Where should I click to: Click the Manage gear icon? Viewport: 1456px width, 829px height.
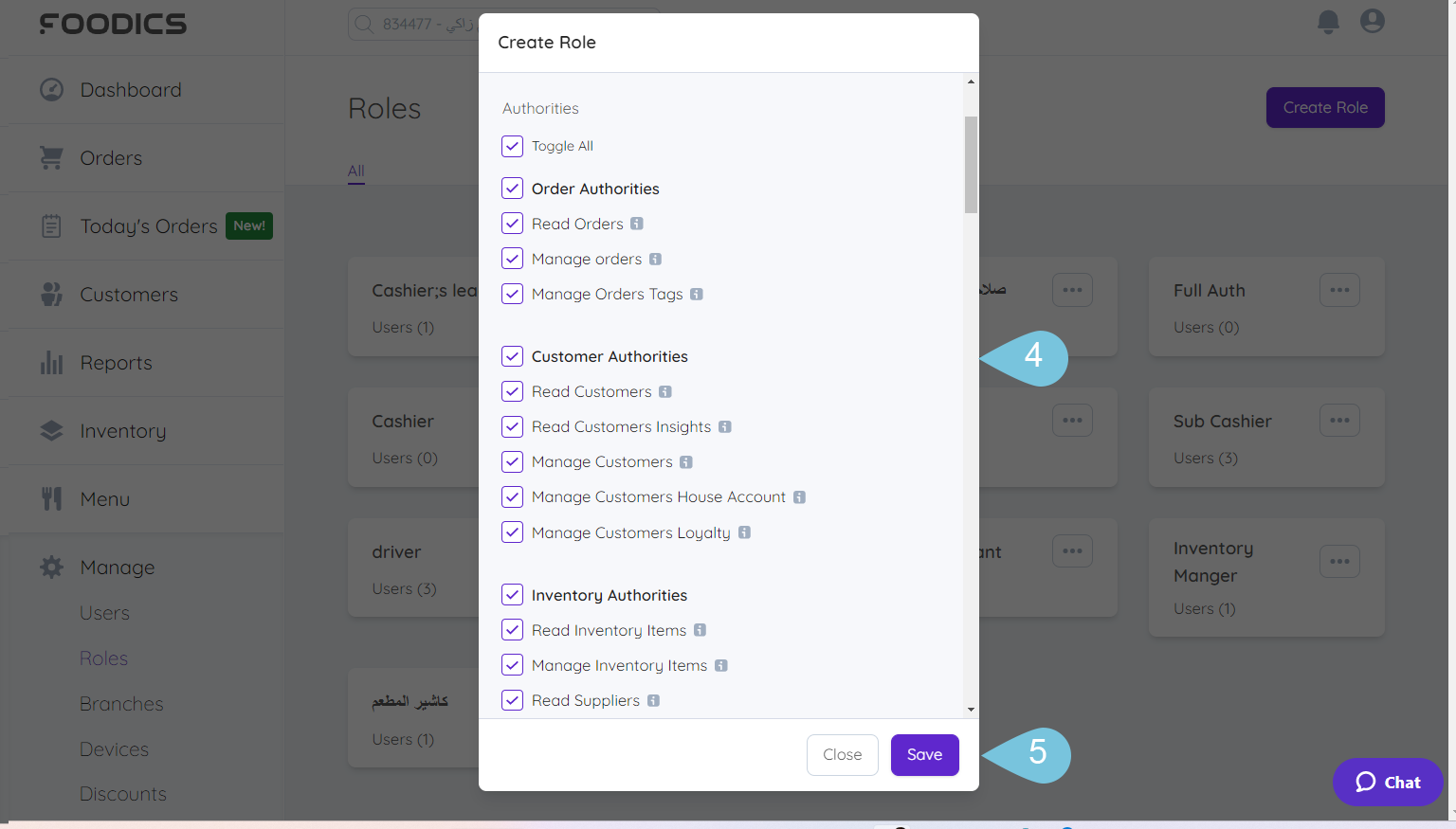[x=51, y=567]
